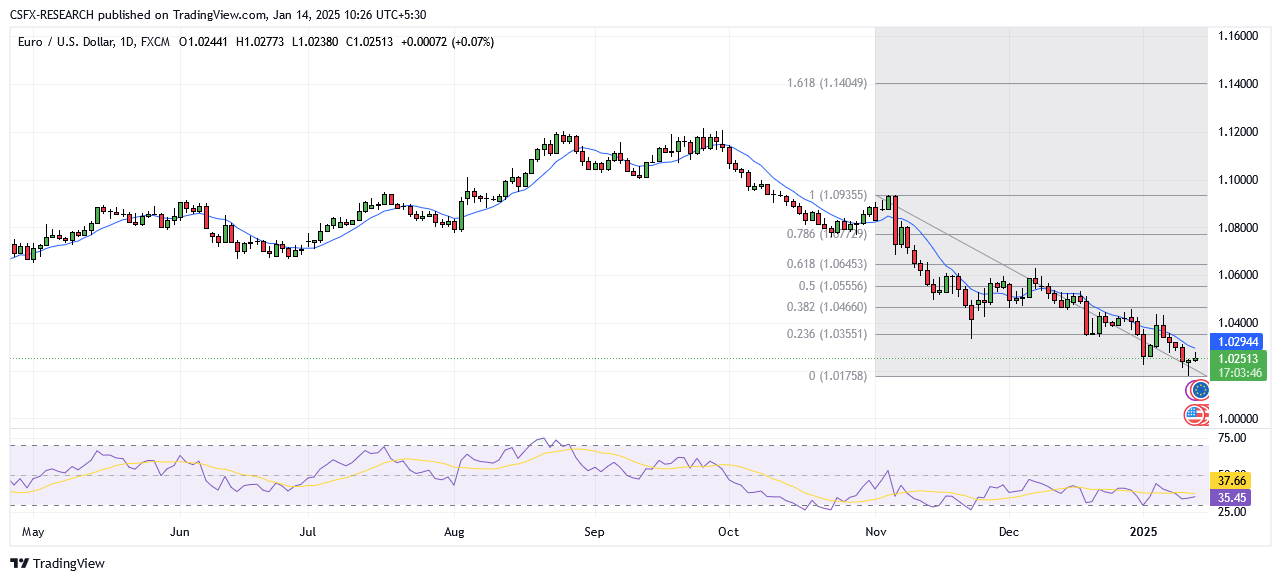1281x581 pixels.
Task: Click the Euro flag event icon
Action: click(x=1197, y=391)
